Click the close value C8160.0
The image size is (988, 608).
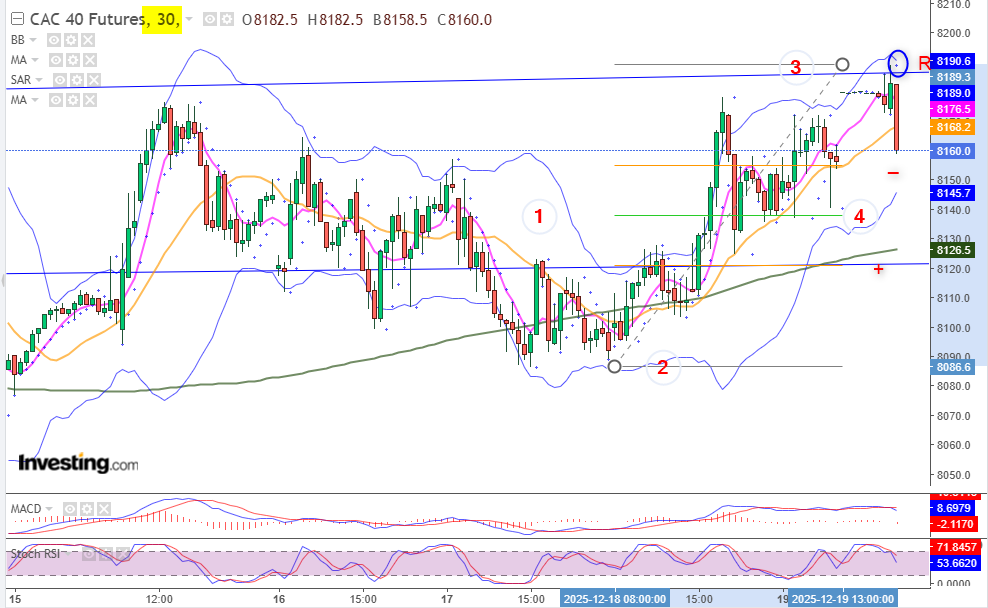465,20
